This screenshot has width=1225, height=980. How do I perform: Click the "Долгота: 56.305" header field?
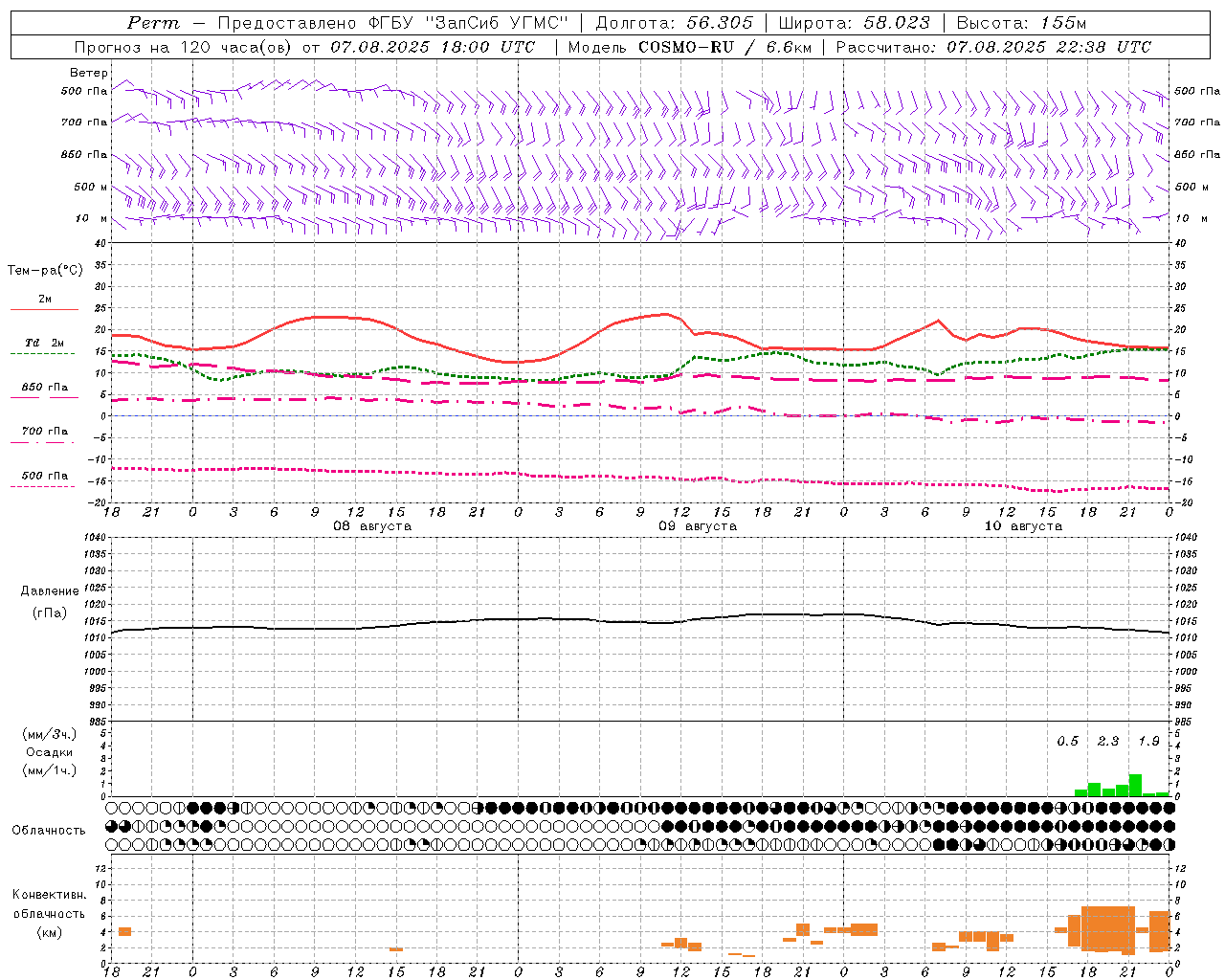[674, 23]
